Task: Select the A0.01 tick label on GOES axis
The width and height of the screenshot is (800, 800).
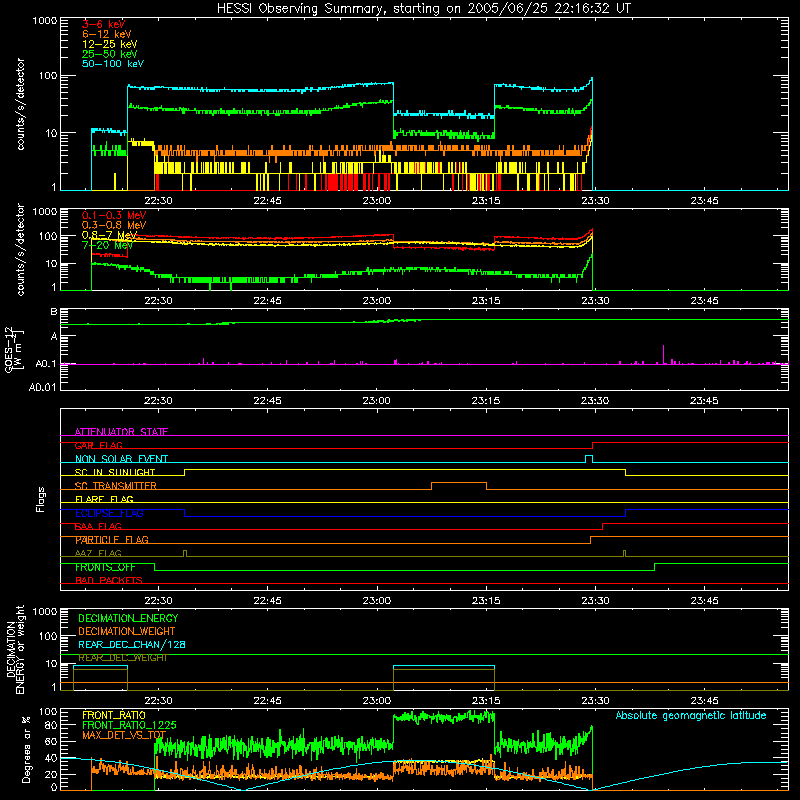Action: click(x=42, y=387)
